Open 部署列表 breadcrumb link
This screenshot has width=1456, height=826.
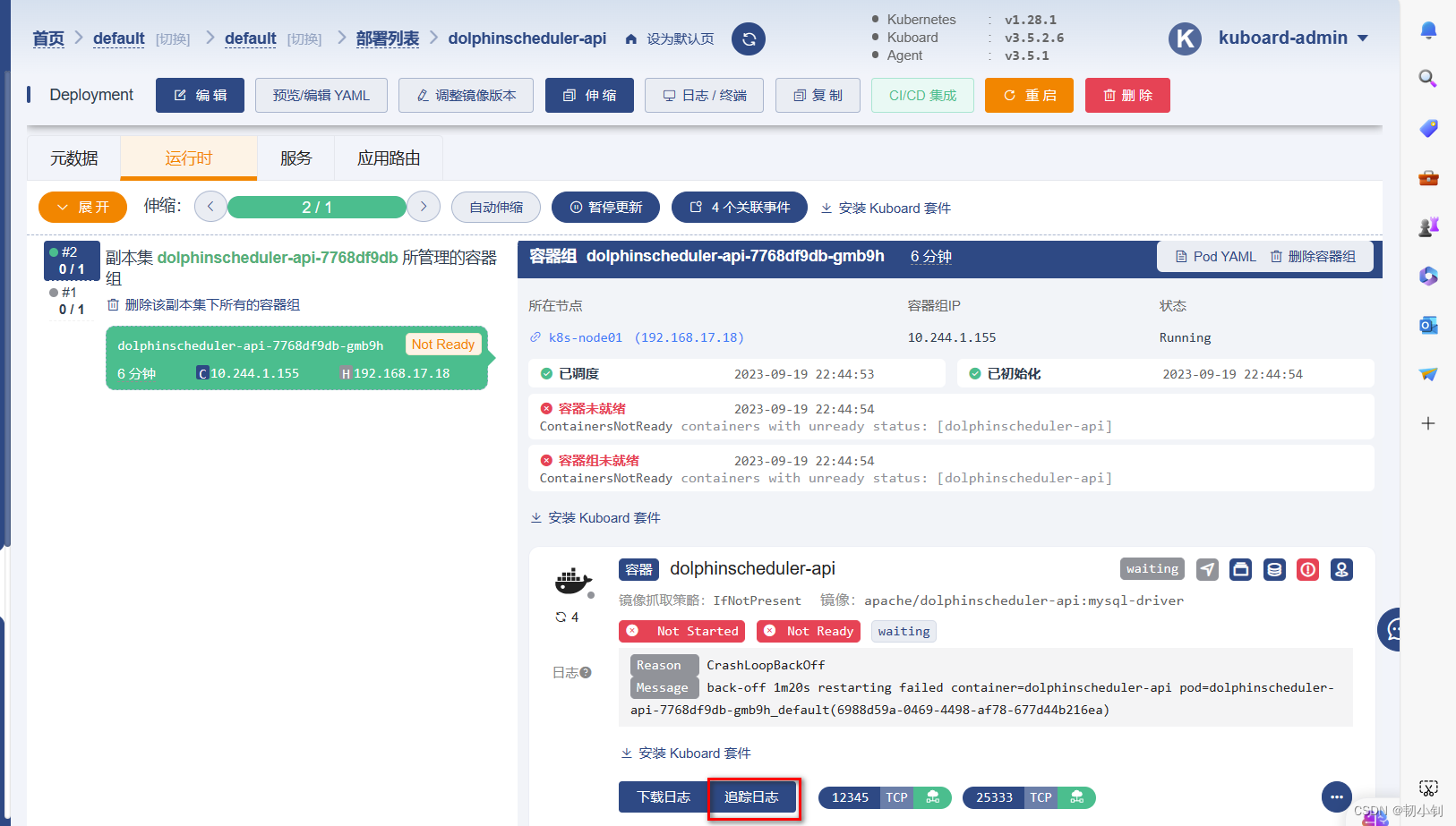[388, 38]
